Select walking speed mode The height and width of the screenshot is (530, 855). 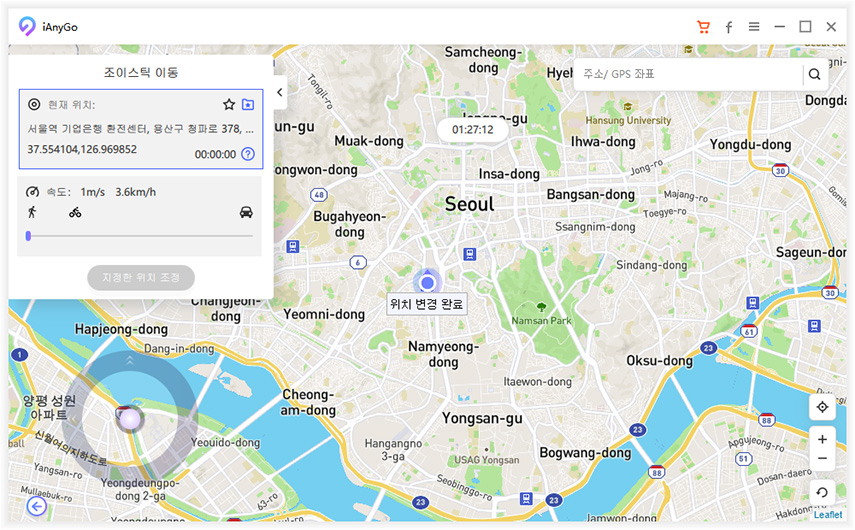point(33,212)
